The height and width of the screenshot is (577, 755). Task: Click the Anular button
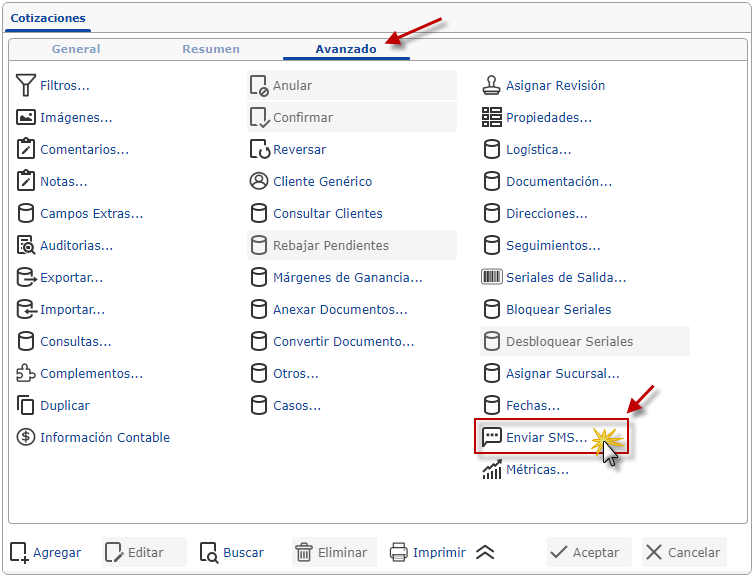click(351, 85)
